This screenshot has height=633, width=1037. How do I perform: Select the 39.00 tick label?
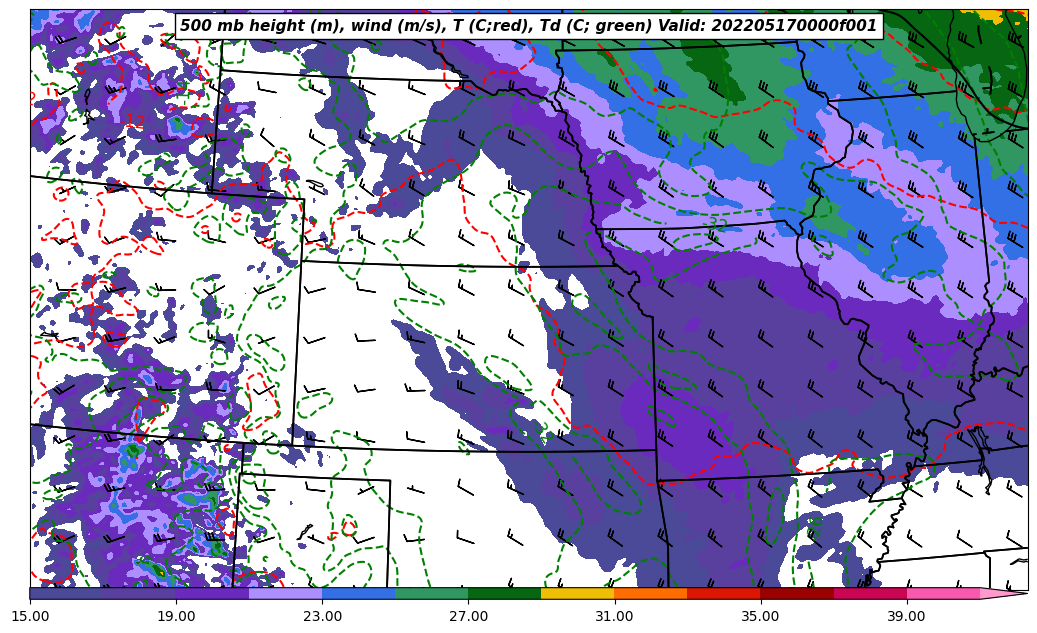pyautogui.click(x=906, y=616)
